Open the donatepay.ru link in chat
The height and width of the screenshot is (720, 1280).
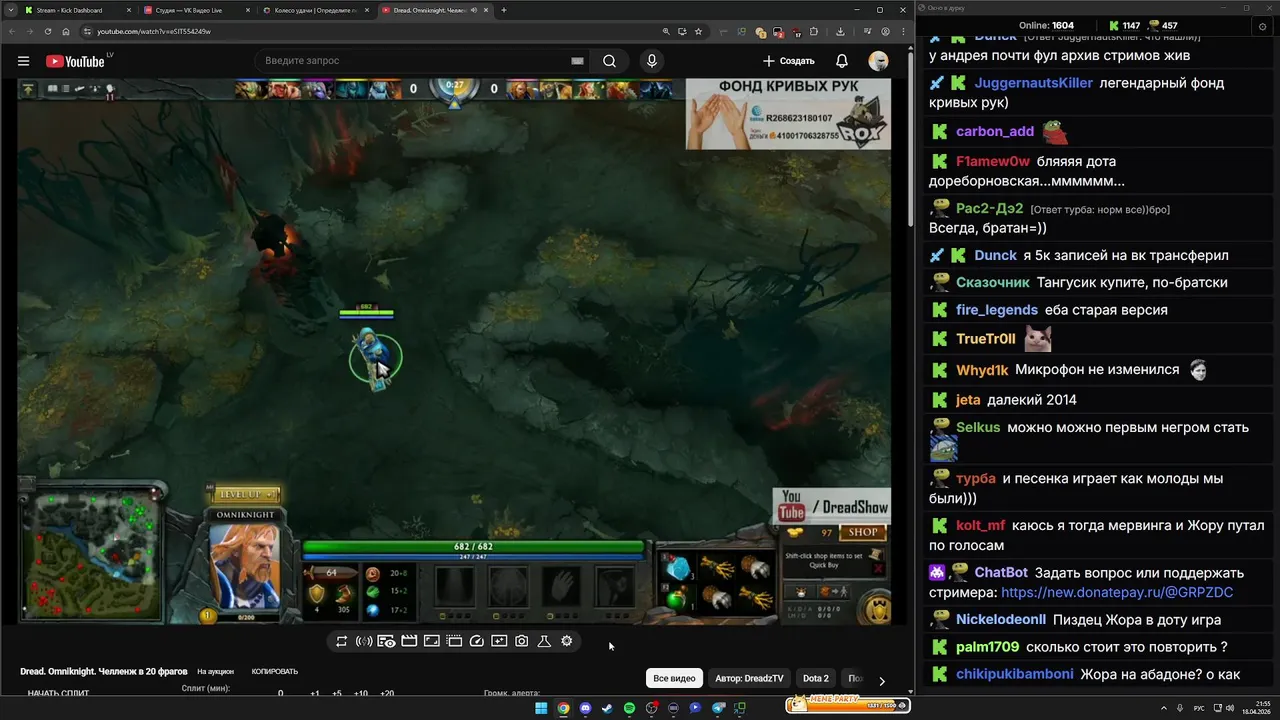tap(1117, 592)
